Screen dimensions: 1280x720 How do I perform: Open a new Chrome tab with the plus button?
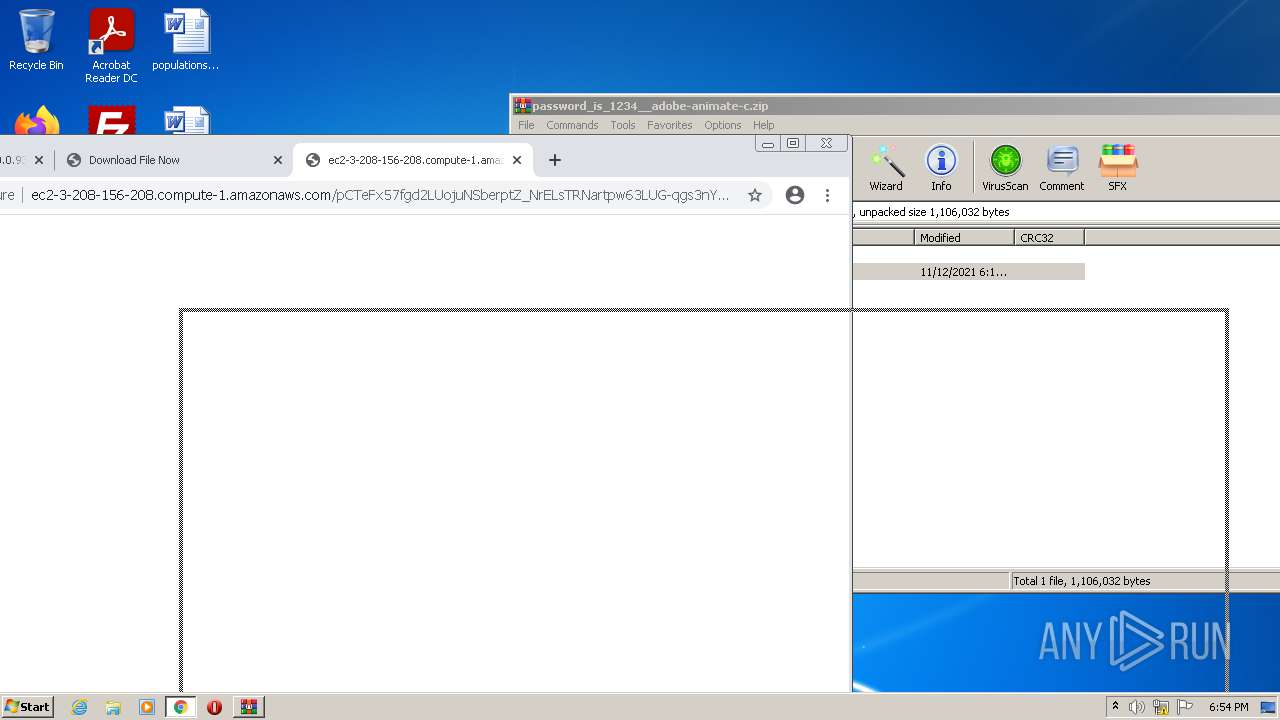tap(555, 160)
